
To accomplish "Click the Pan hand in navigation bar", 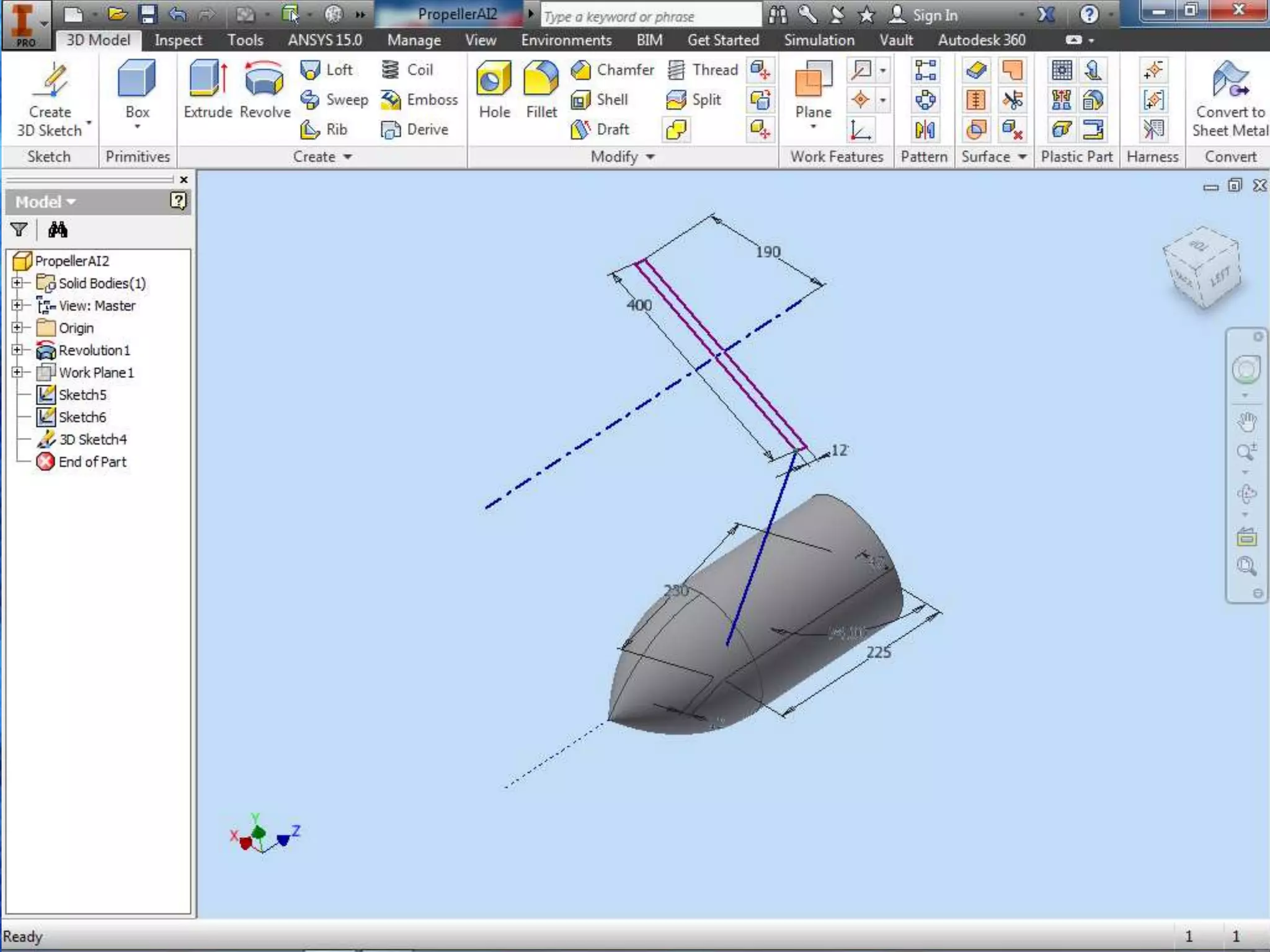I will (x=1246, y=422).
